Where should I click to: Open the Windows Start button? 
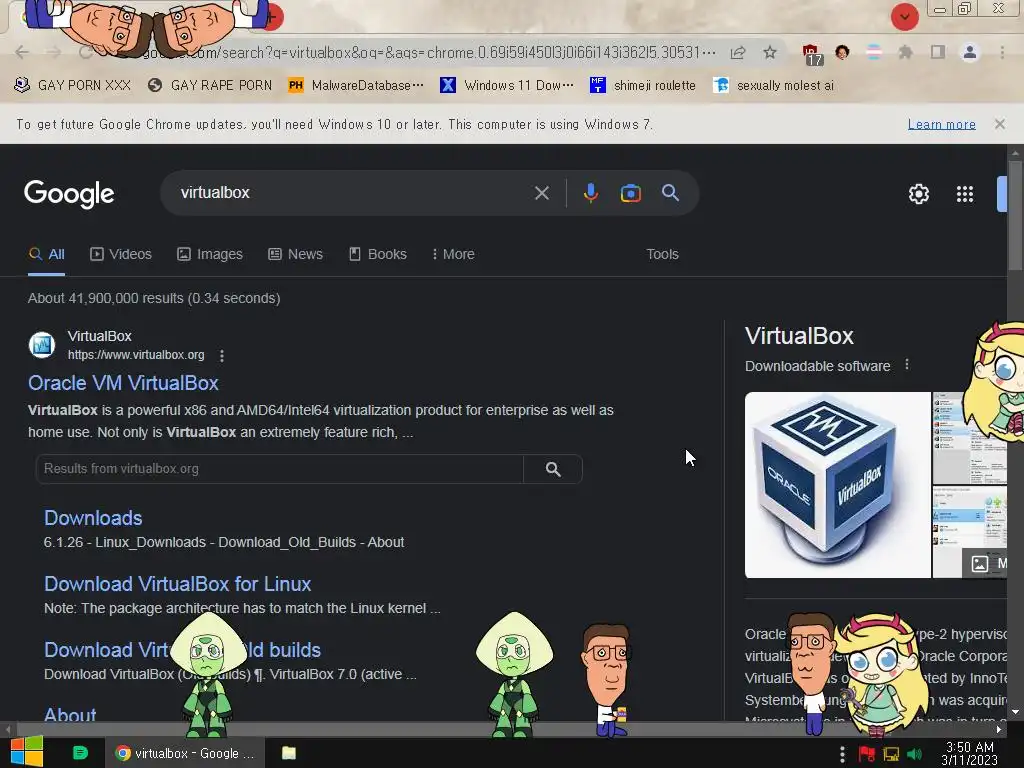pos(26,752)
